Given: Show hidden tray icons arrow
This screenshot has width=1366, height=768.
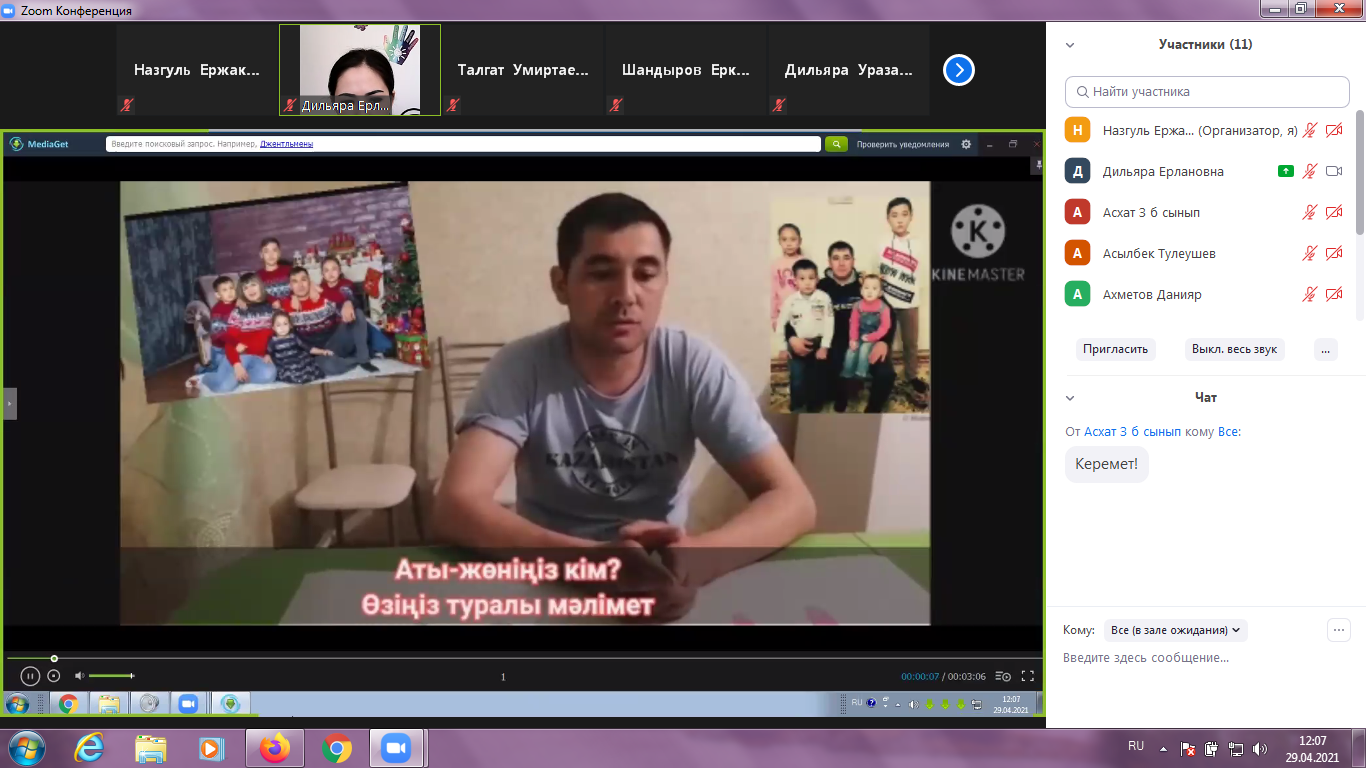Looking at the screenshot, I should [1163, 748].
